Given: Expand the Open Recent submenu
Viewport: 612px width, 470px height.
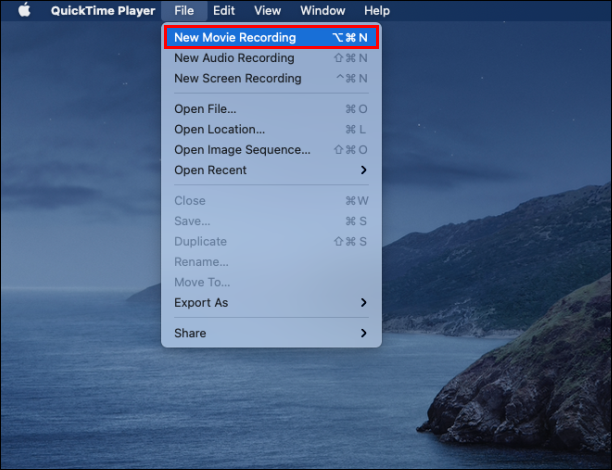Looking at the screenshot, I should (271, 170).
